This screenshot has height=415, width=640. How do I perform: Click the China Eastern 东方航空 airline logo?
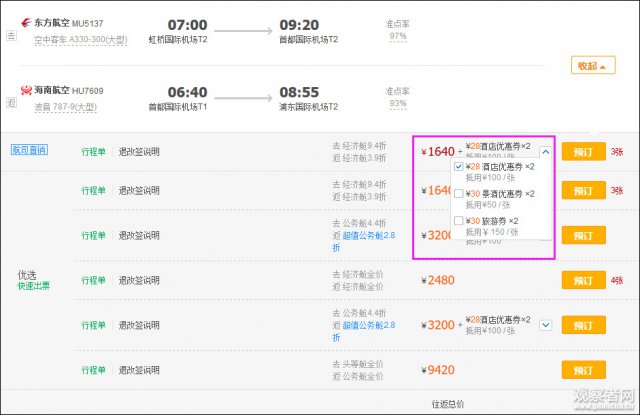(26, 23)
